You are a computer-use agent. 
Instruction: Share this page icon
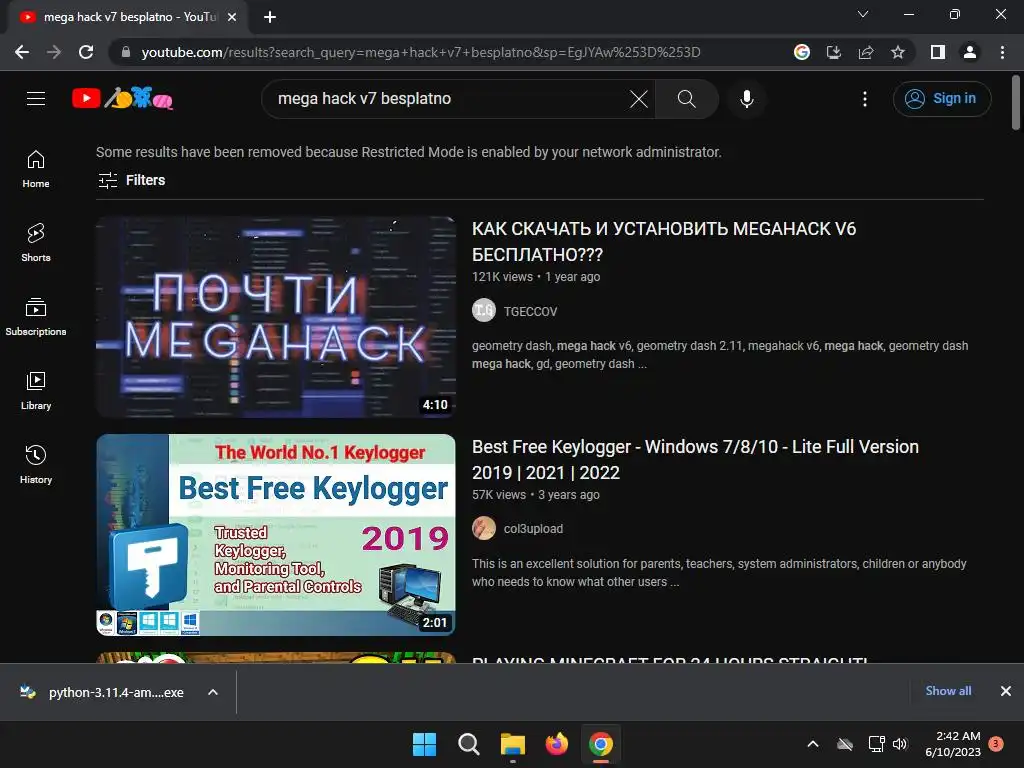click(x=866, y=52)
